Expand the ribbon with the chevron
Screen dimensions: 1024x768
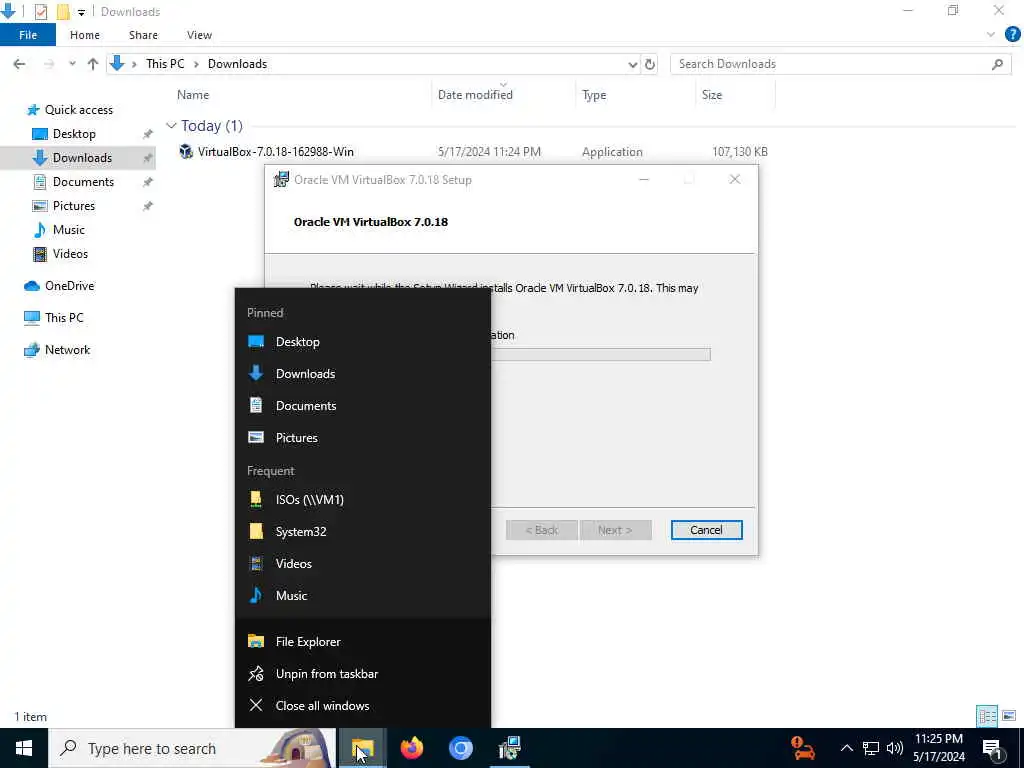tap(991, 35)
